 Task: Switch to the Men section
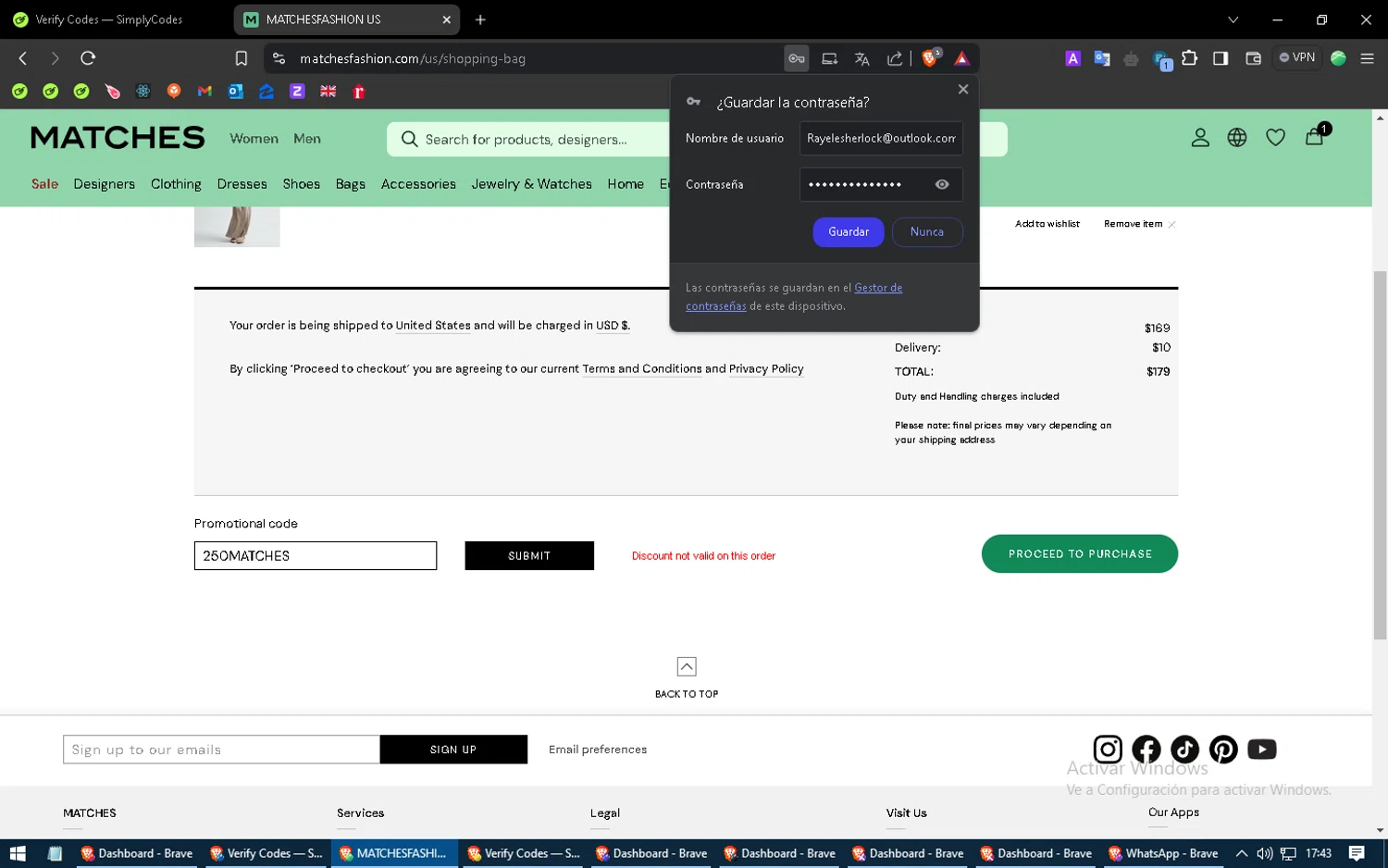pyautogui.click(x=307, y=139)
